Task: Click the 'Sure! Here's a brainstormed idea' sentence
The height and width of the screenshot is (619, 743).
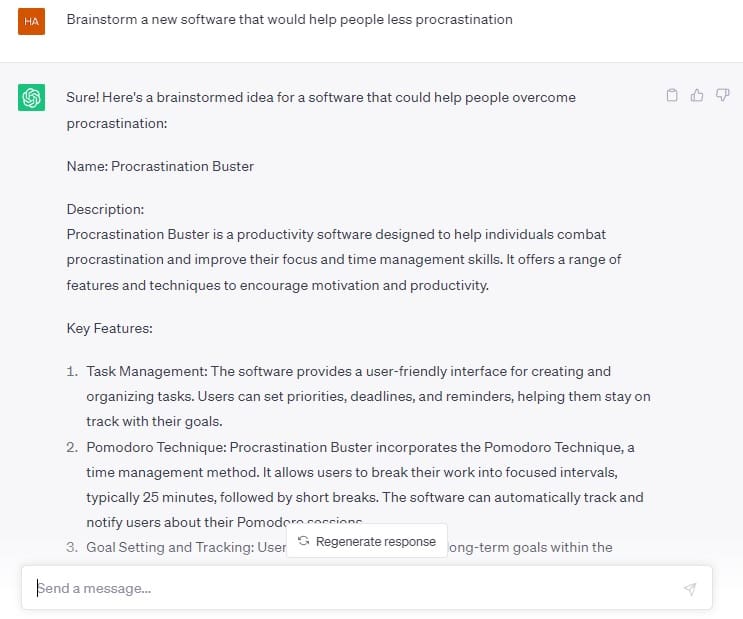Action: click(x=321, y=110)
